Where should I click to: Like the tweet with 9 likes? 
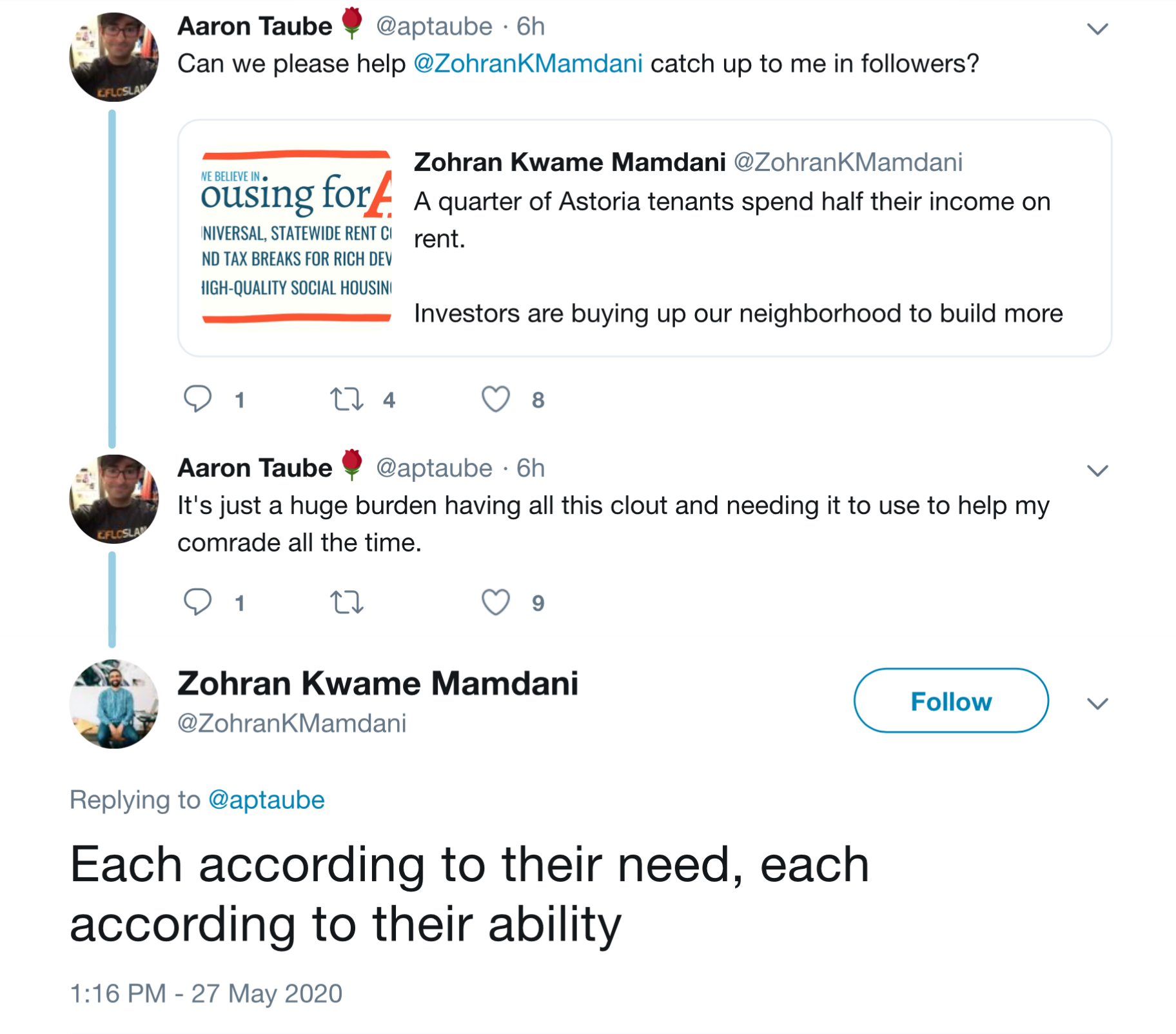coord(495,602)
